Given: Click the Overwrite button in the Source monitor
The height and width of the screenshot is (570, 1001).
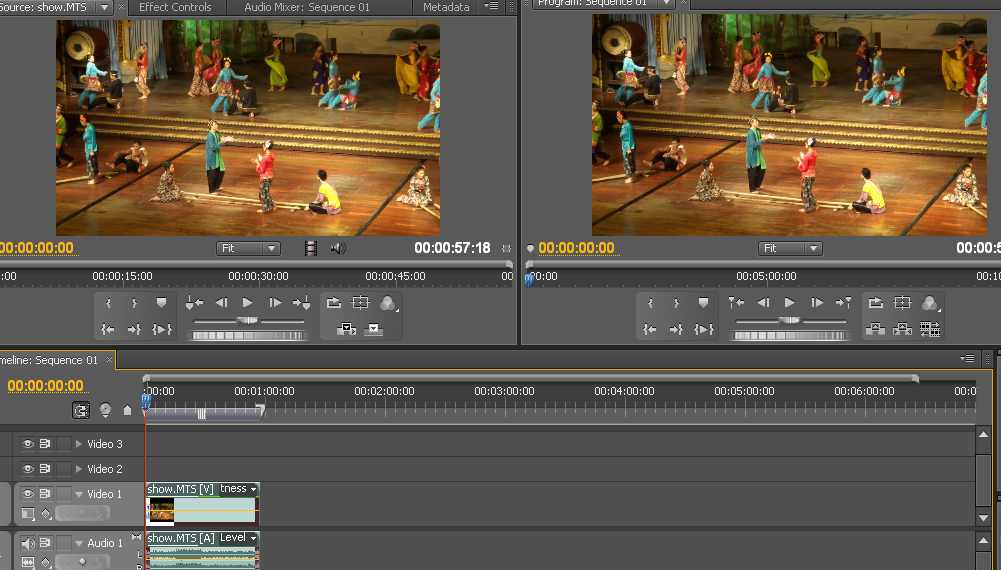Looking at the screenshot, I should tap(373, 329).
